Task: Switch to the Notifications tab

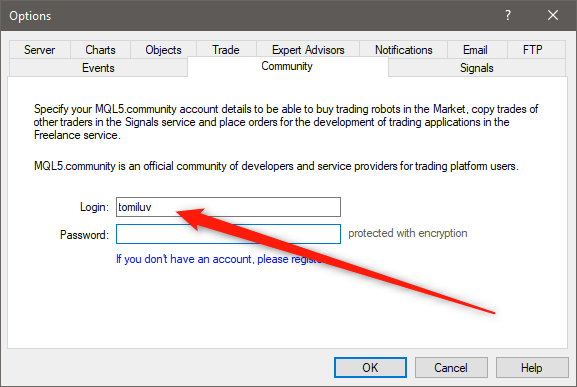Action: coord(404,50)
